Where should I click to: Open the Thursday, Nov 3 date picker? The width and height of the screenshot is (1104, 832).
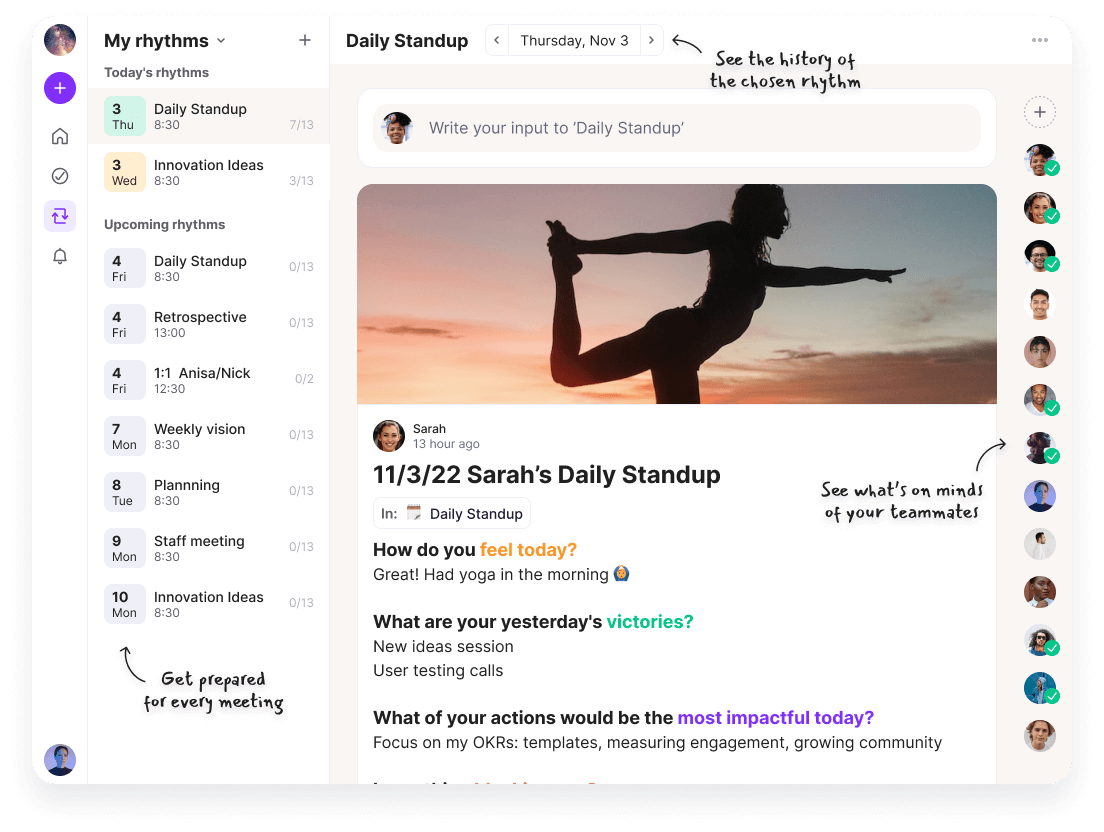[574, 41]
